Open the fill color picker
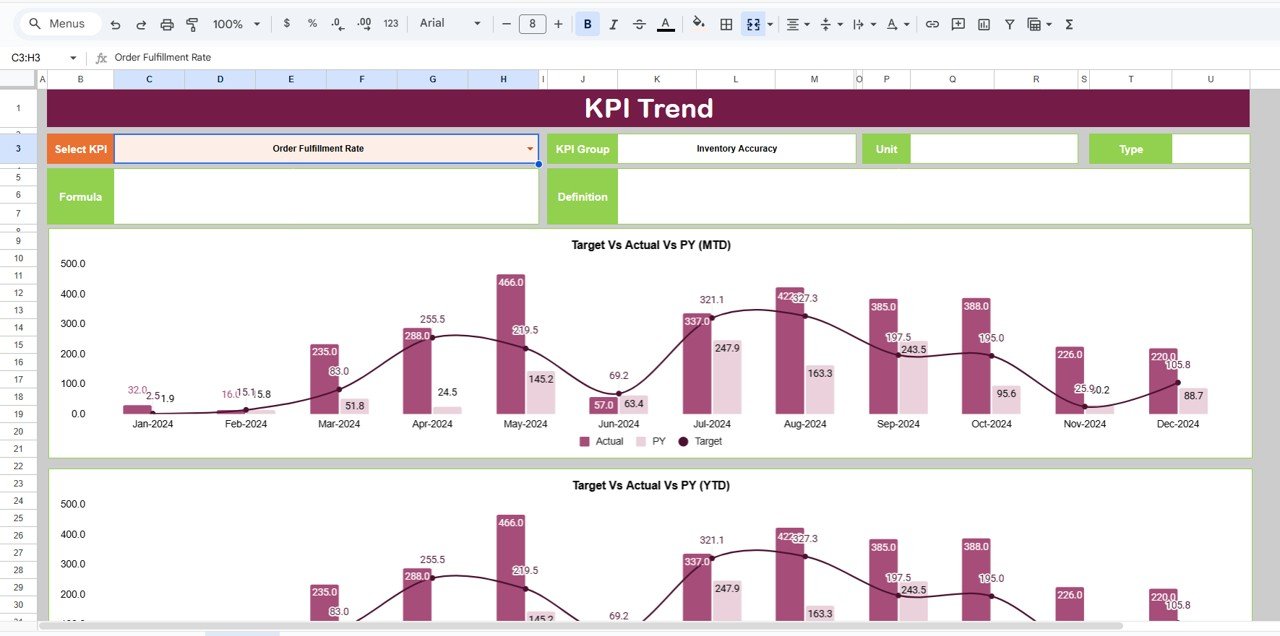 click(x=697, y=23)
